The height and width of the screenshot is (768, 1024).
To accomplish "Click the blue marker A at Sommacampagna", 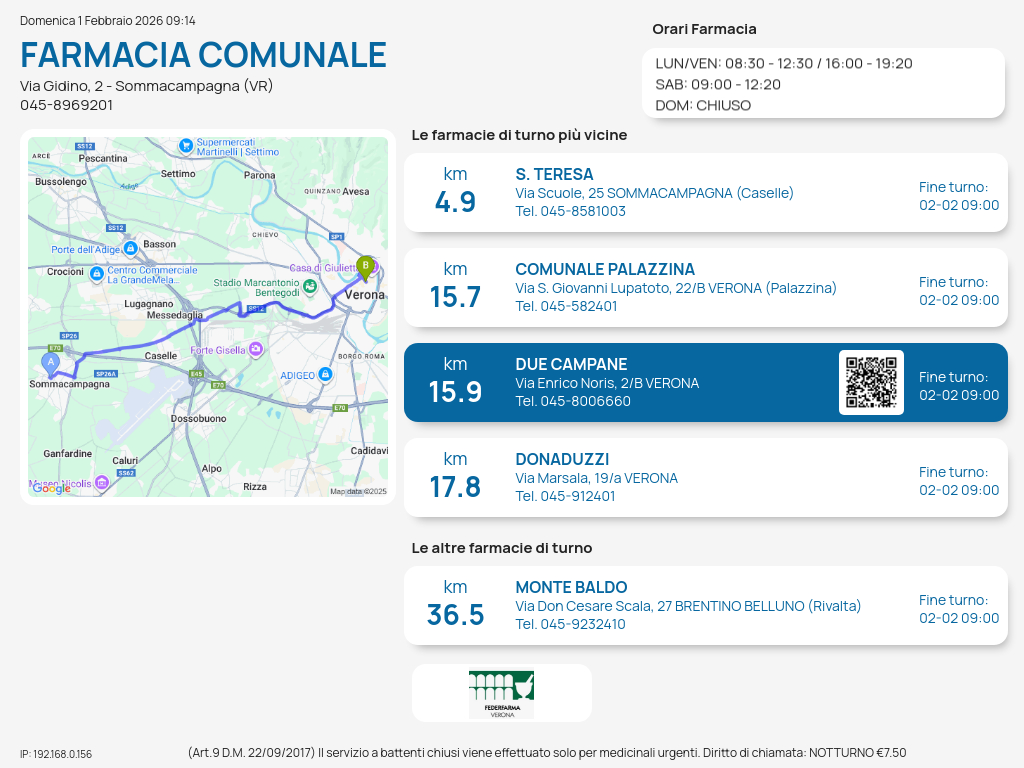I will tap(50, 363).
